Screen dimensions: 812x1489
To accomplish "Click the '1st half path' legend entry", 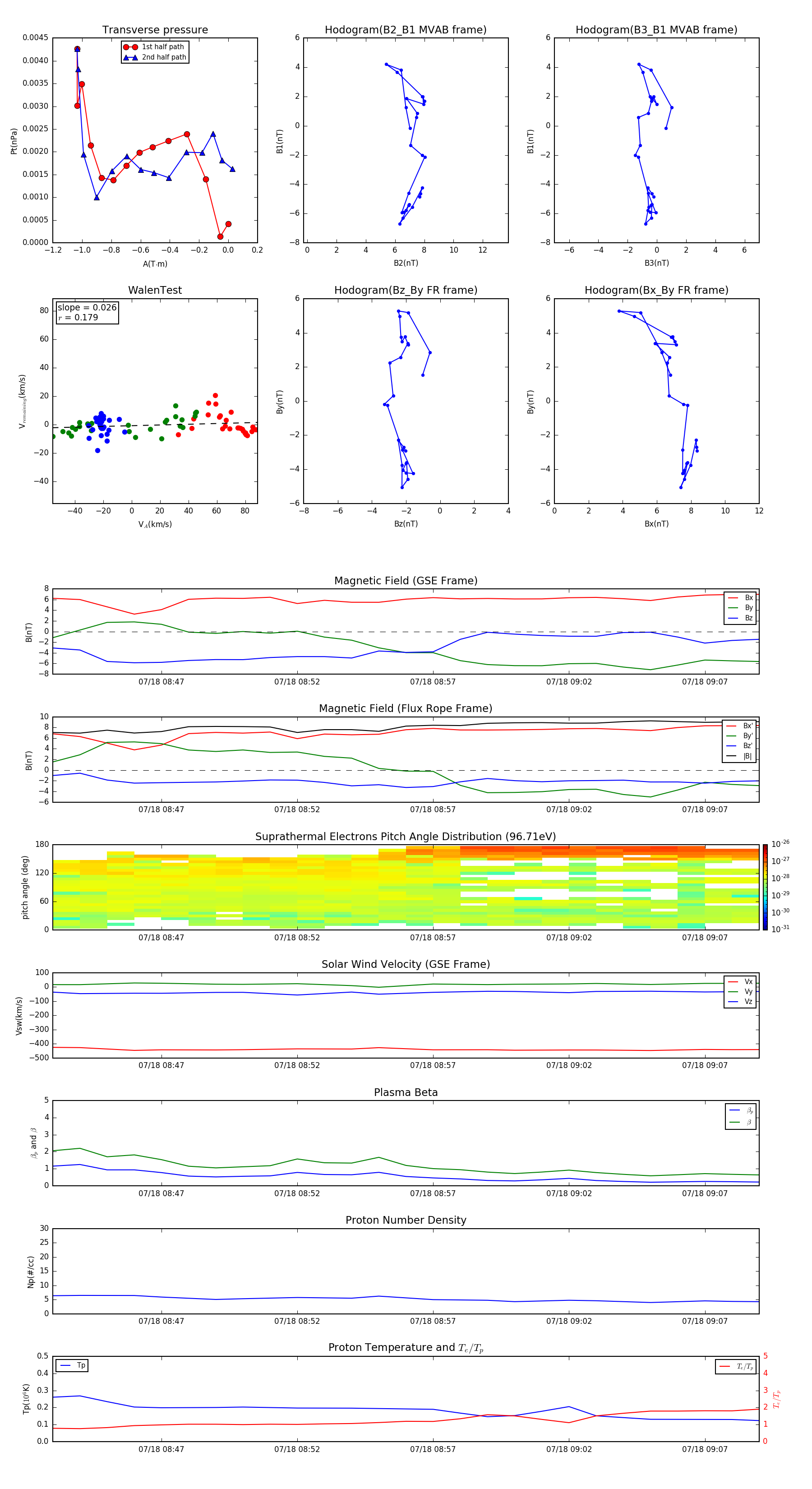I will pos(154,47).
